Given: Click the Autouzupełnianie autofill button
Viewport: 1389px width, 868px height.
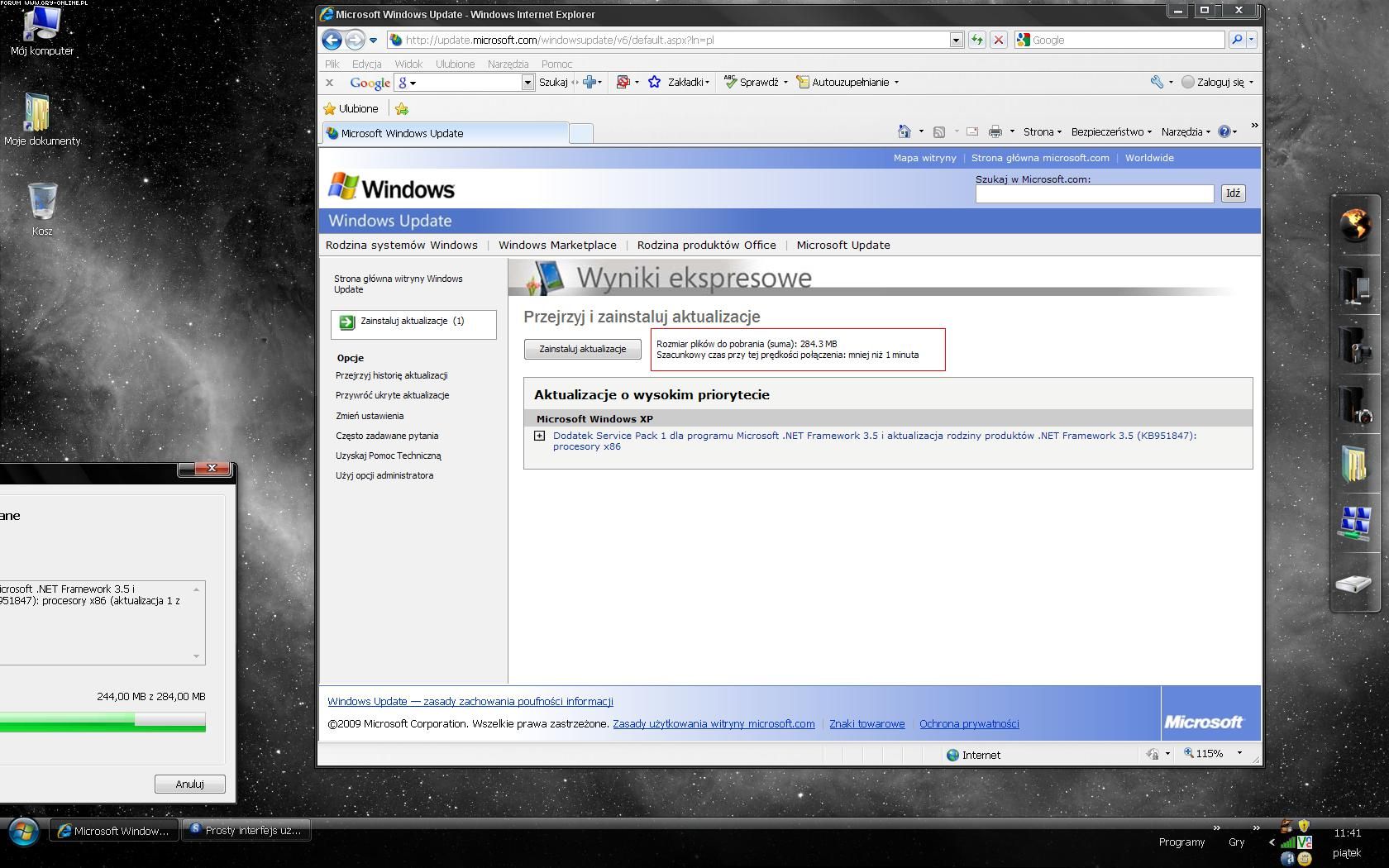Looking at the screenshot, I should [842, 82].
